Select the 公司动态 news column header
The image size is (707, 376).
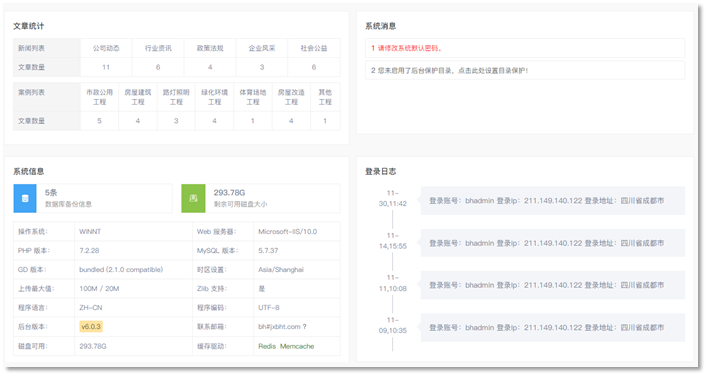106,48
